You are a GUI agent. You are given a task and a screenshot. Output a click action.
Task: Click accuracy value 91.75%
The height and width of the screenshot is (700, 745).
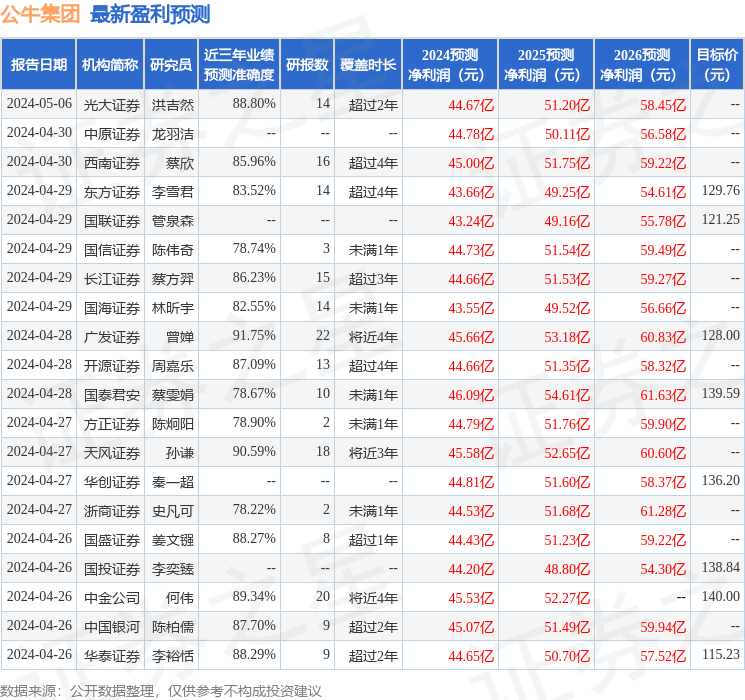(x=254, y=336)
